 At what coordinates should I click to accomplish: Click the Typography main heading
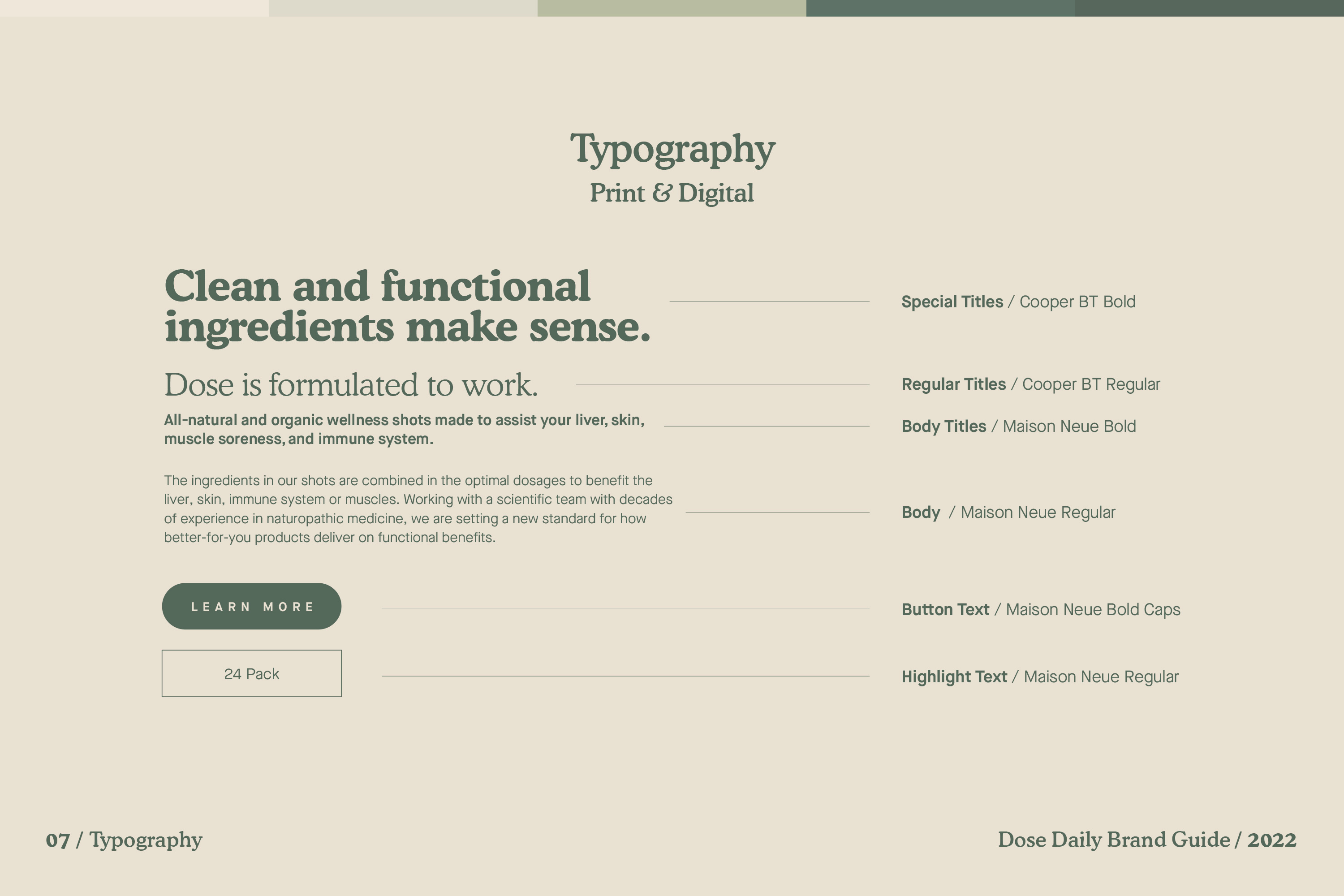(x=672, y=149)
